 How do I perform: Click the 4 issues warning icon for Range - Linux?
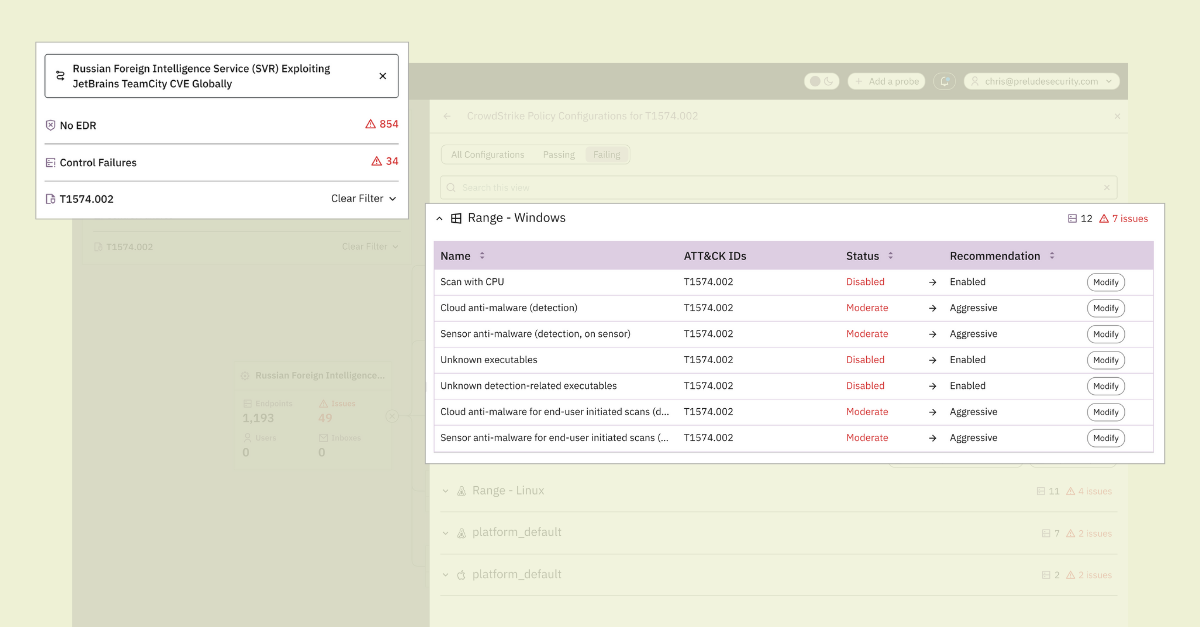point(1070,491)
